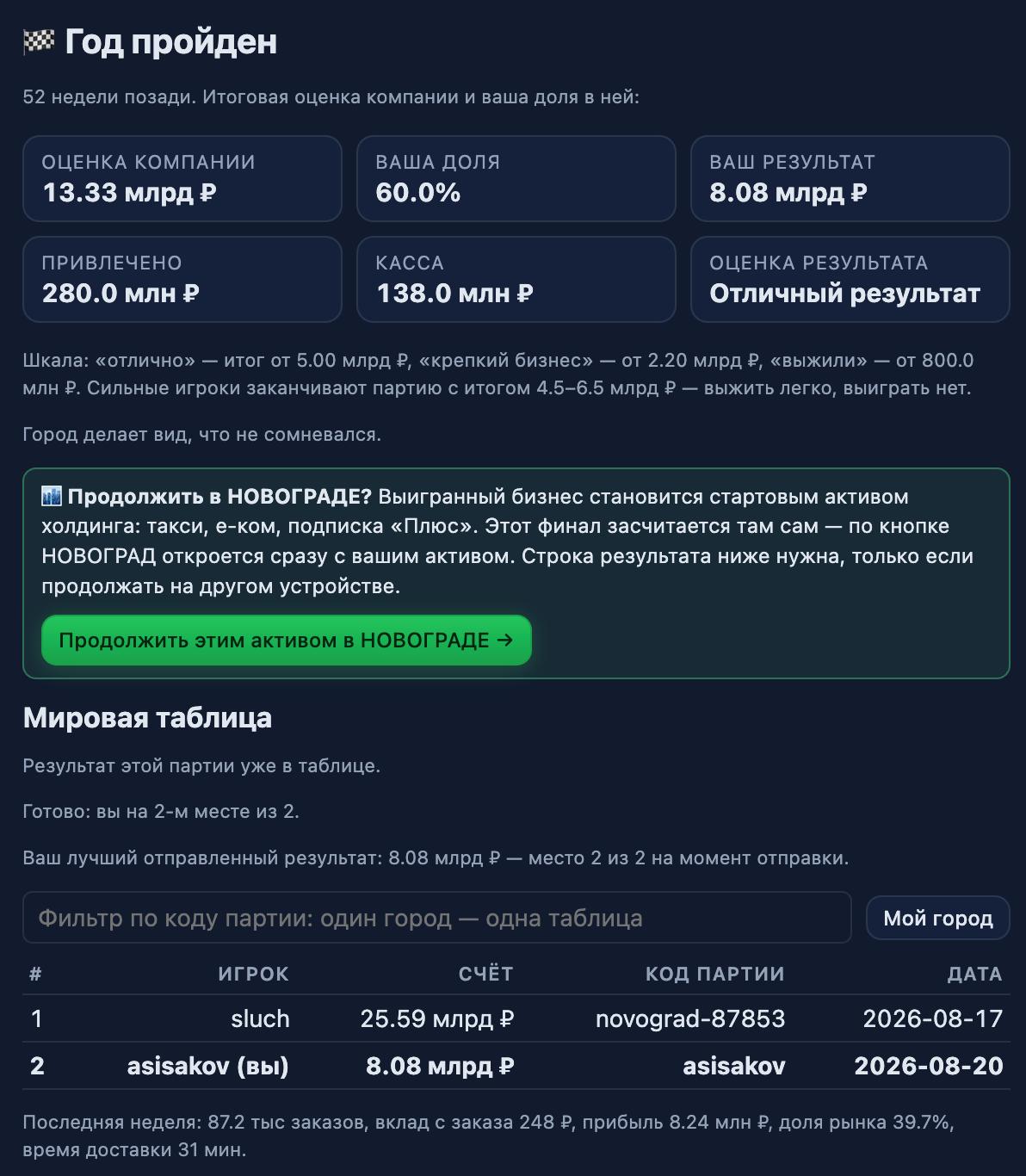This screenshot has height=1176, width=1026.
Task: Select your asisakov leaderboard row
Action: [516, 1066]
